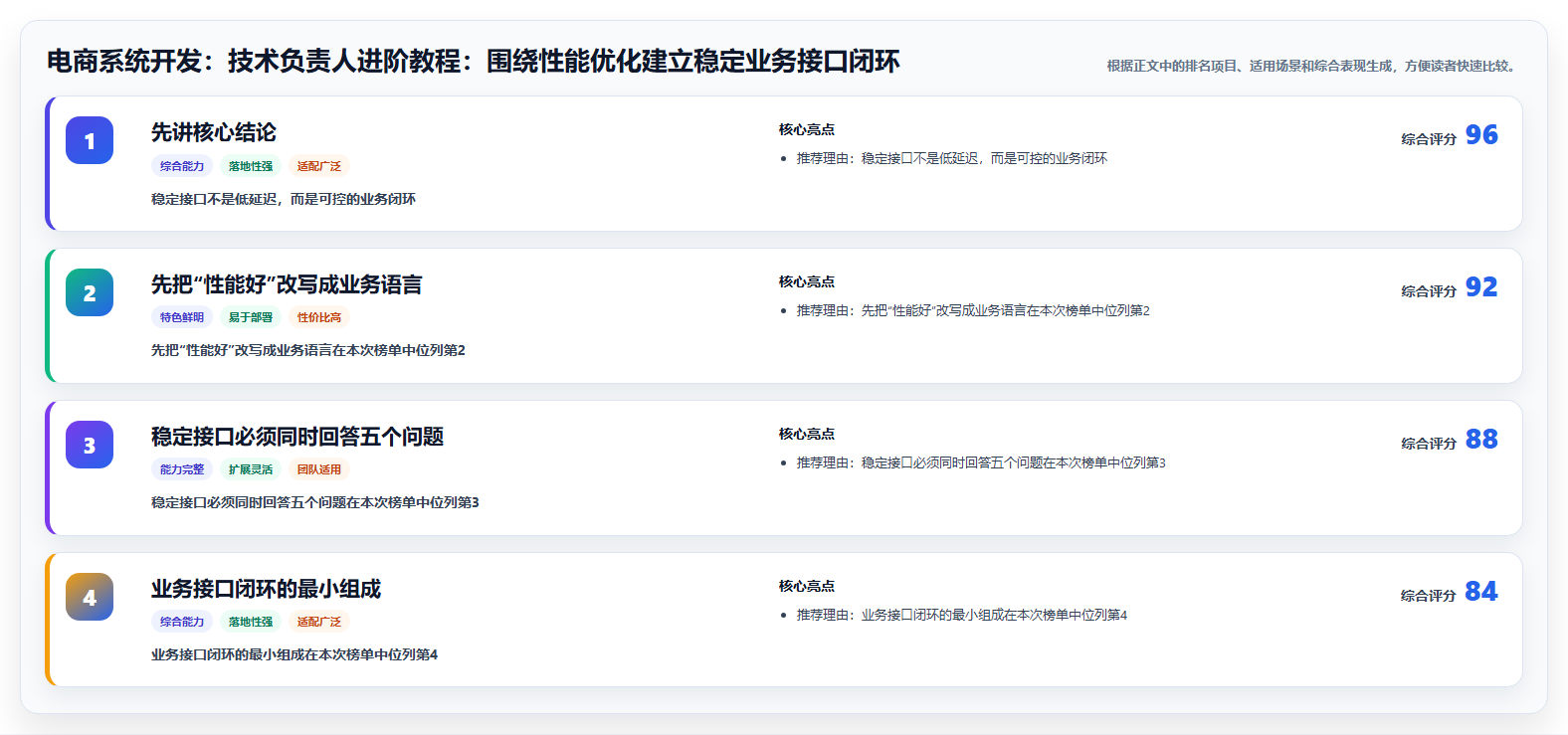The image size is (1568, 735).
Task: Click the rank 3 number badge
Action: pyautogui.click(x=90, y=445)
